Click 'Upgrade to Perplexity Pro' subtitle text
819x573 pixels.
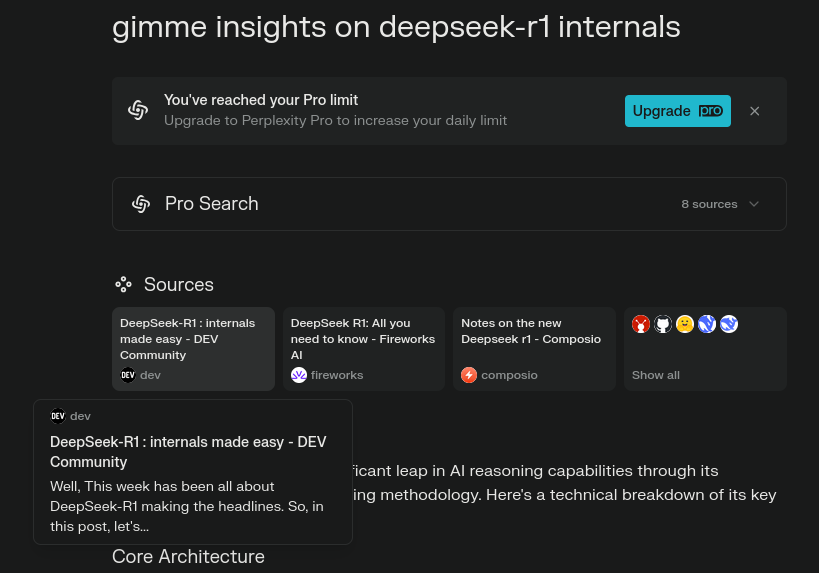335,121
